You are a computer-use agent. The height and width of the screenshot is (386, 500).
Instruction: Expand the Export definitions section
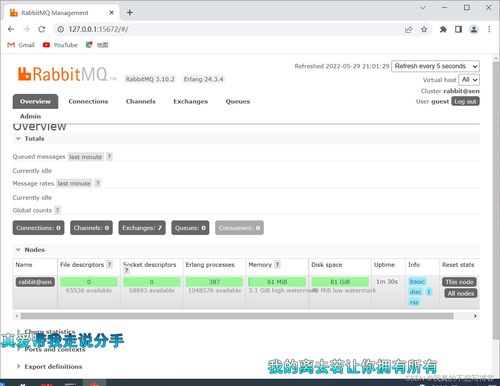tap(49, 366)
